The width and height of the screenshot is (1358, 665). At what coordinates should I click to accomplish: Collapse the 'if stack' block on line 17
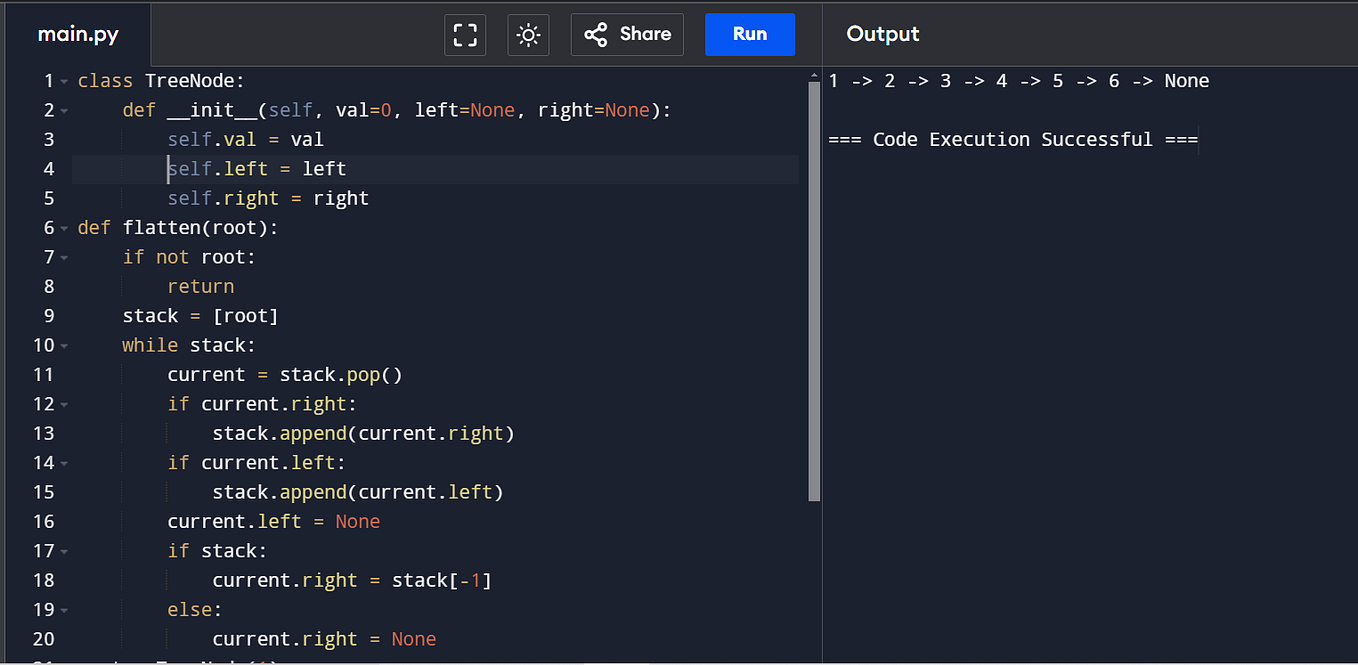(64, 551)
